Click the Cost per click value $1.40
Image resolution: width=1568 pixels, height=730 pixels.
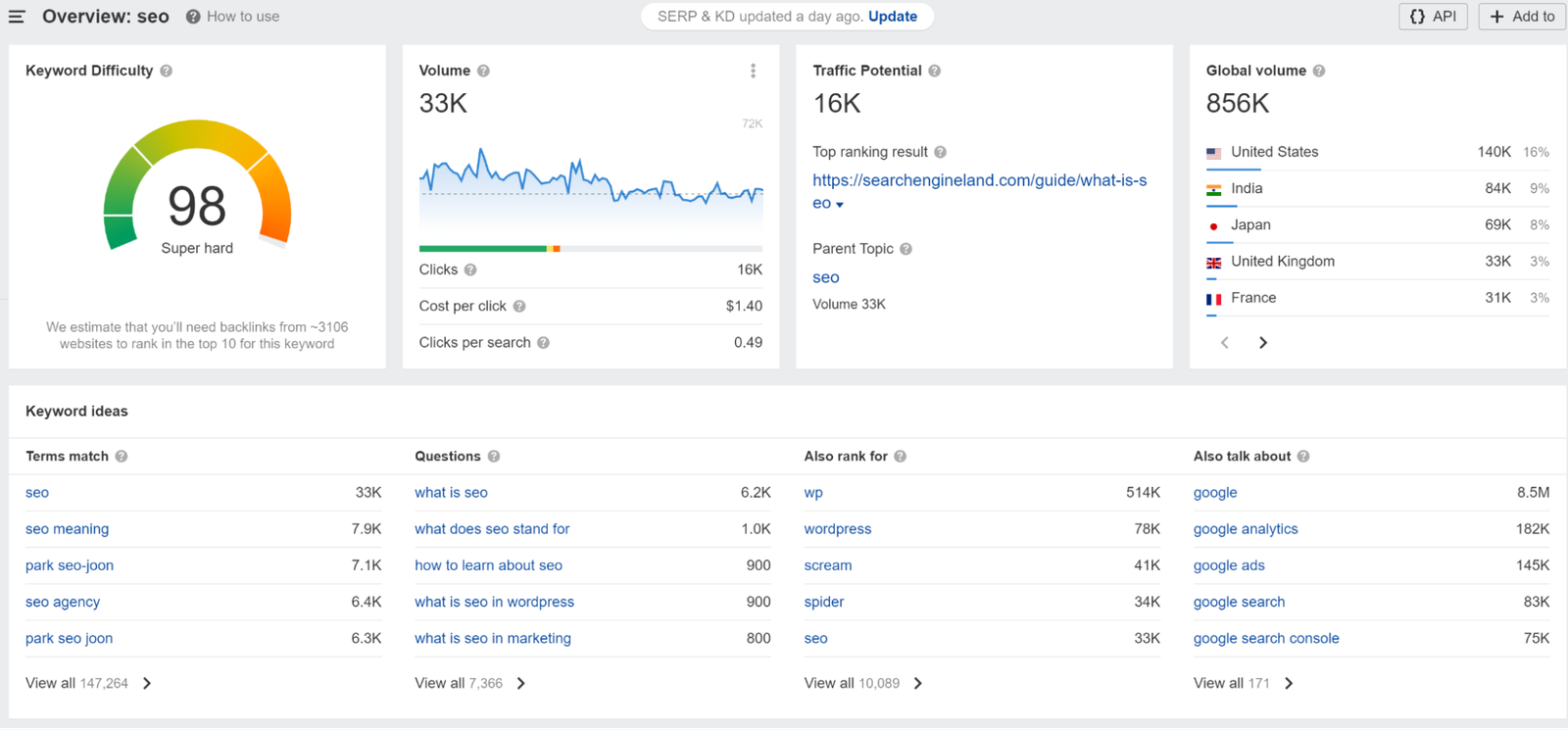click(744, 306)
